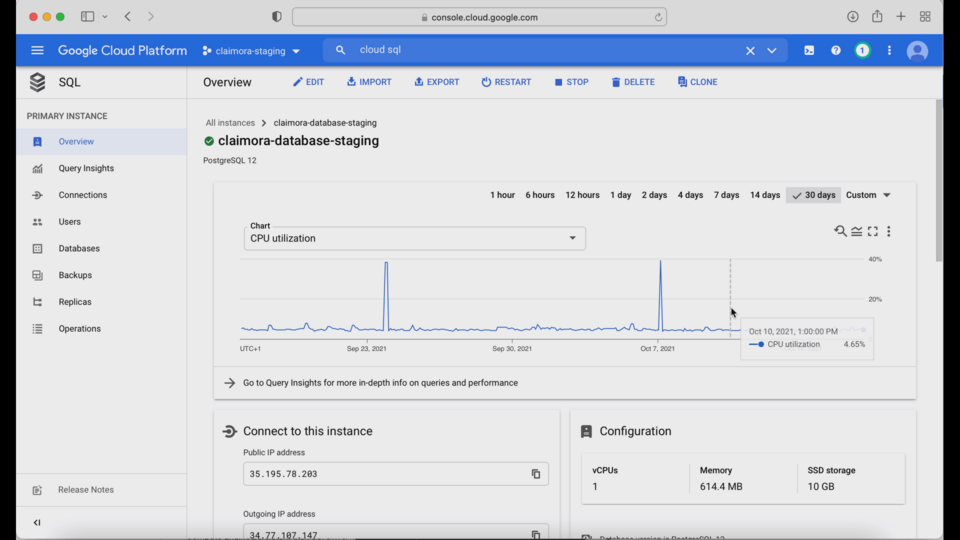Click the SQL product stack icon
This screenshot has height=540, width=960.
[37, 82]
